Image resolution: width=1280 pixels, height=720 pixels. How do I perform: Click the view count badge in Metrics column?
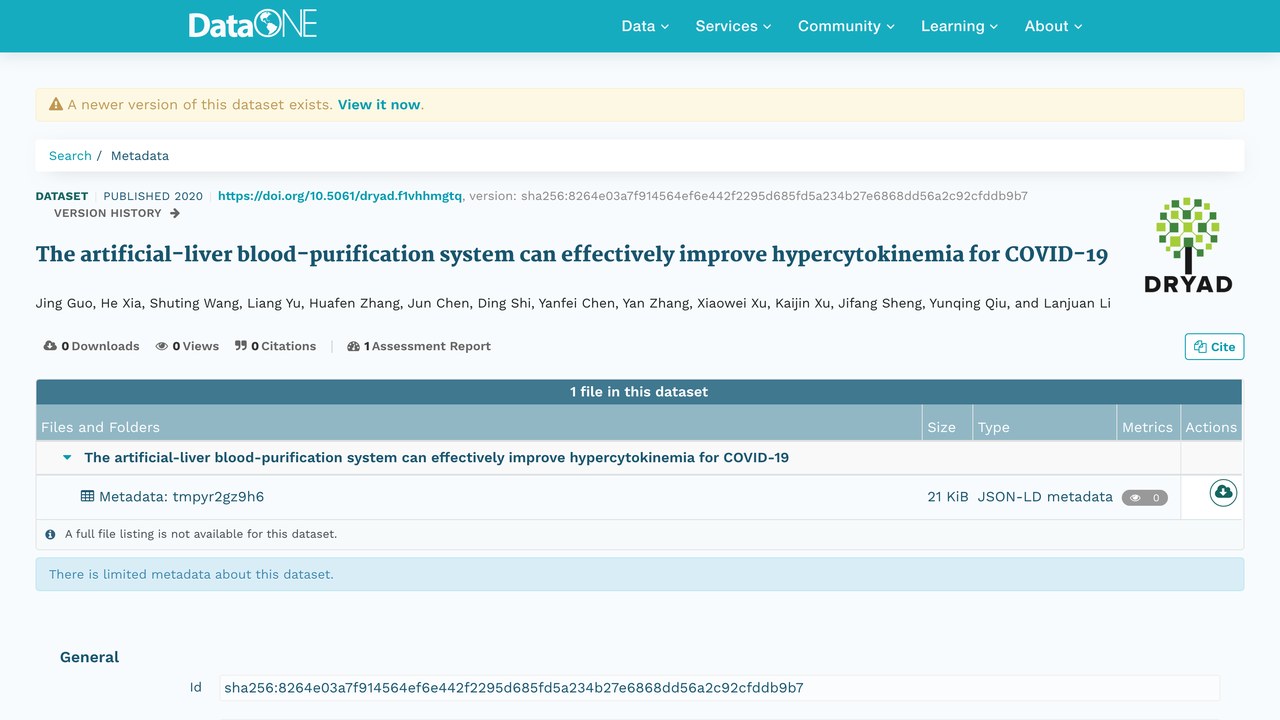pos(1145,497)
